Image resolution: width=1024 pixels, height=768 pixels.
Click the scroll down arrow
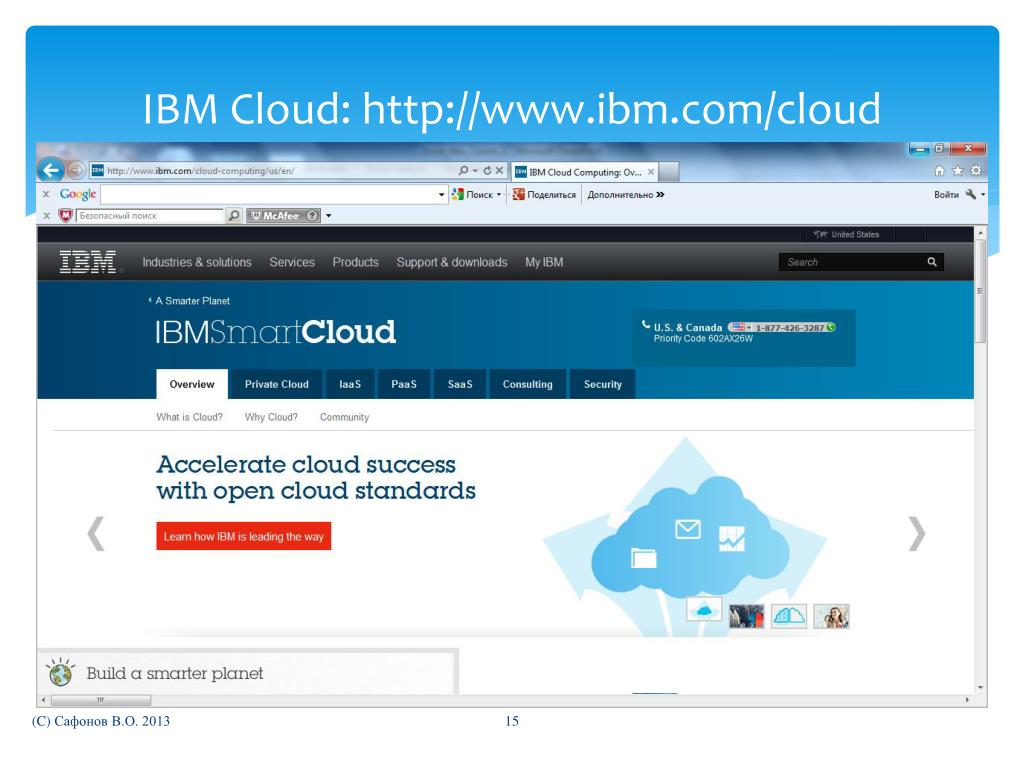click(980, 688)
